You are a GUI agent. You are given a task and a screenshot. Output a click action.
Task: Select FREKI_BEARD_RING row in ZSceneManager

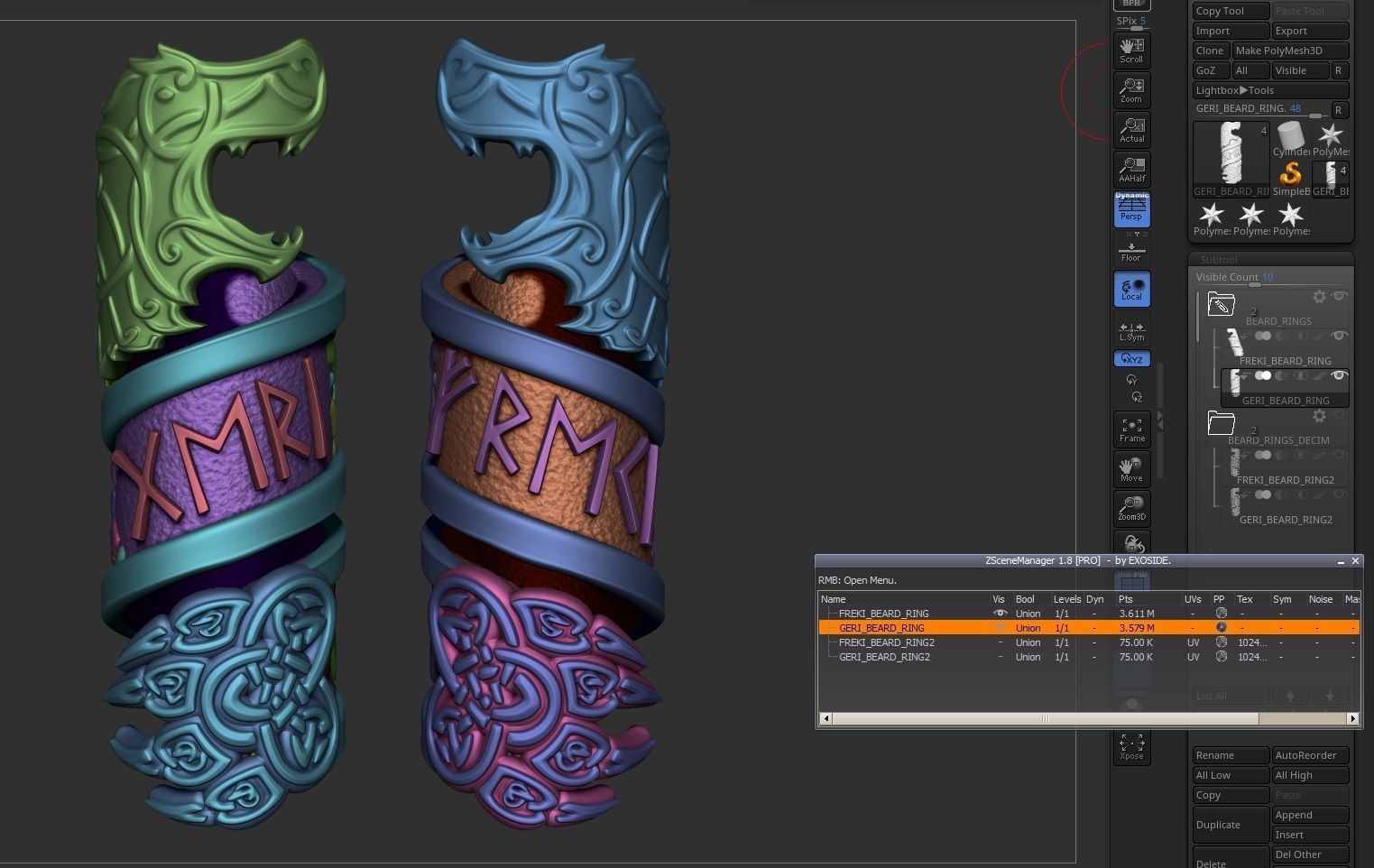click(x=1088, y=614)
